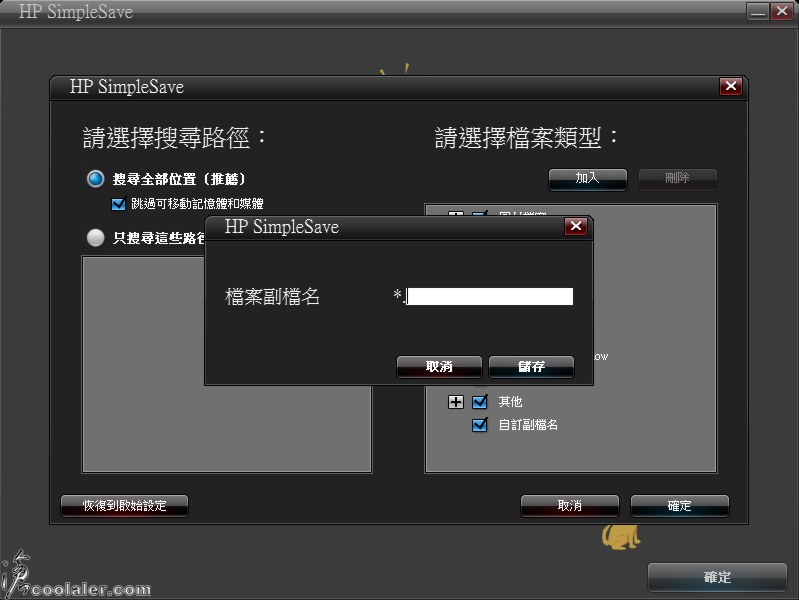
Task: Select 只搜尋這些路徑 radio button
Action: [95, 238]
